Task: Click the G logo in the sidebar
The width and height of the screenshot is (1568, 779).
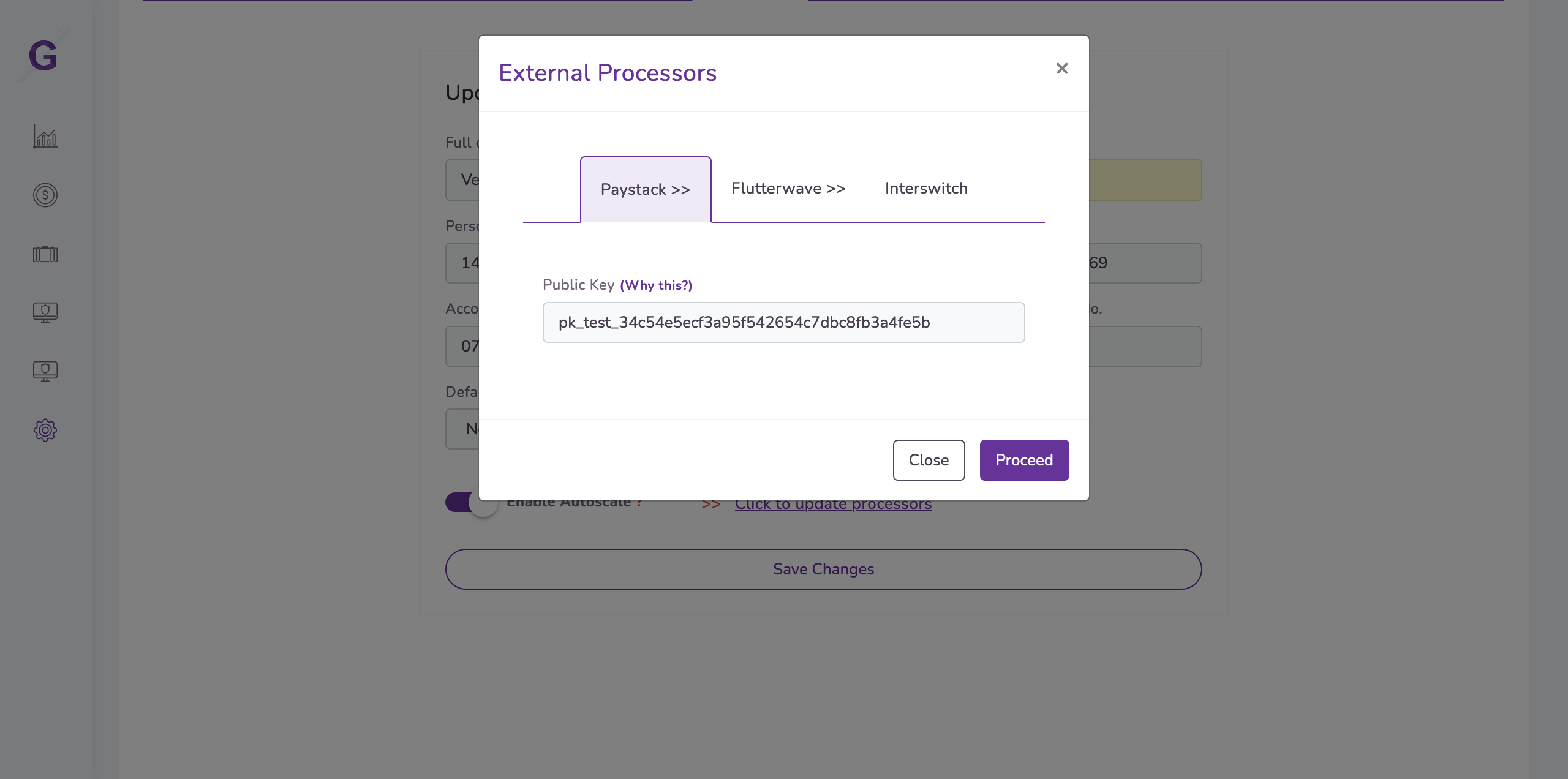Action: (43, 56)
